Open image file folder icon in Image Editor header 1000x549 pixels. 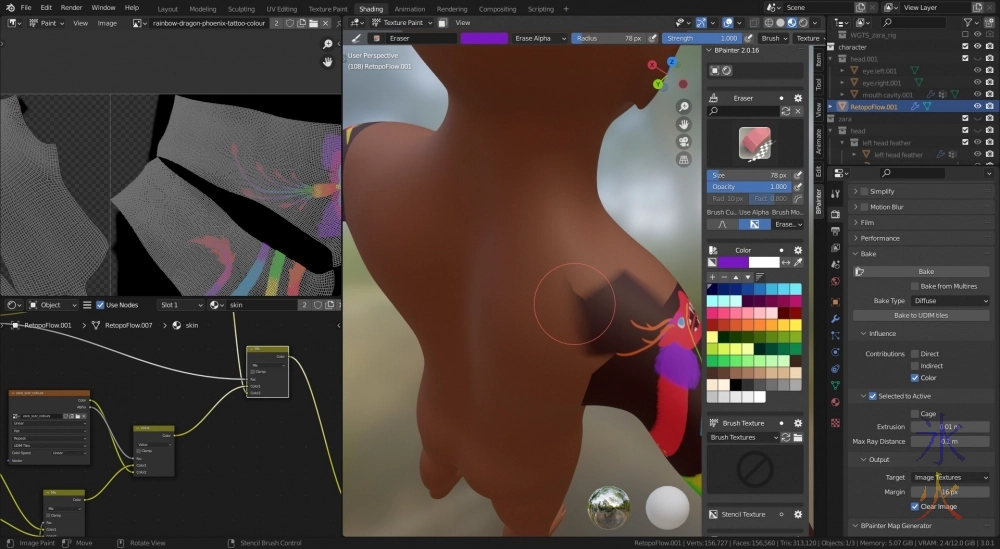(x=313, y=23)
